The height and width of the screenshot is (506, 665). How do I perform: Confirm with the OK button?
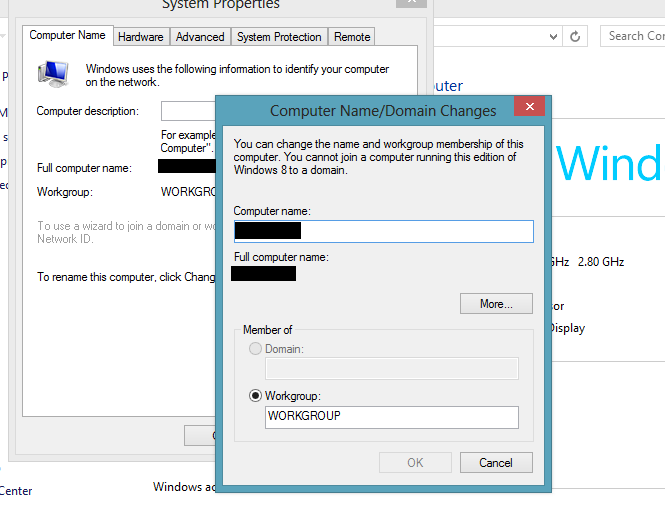[415, 462]
